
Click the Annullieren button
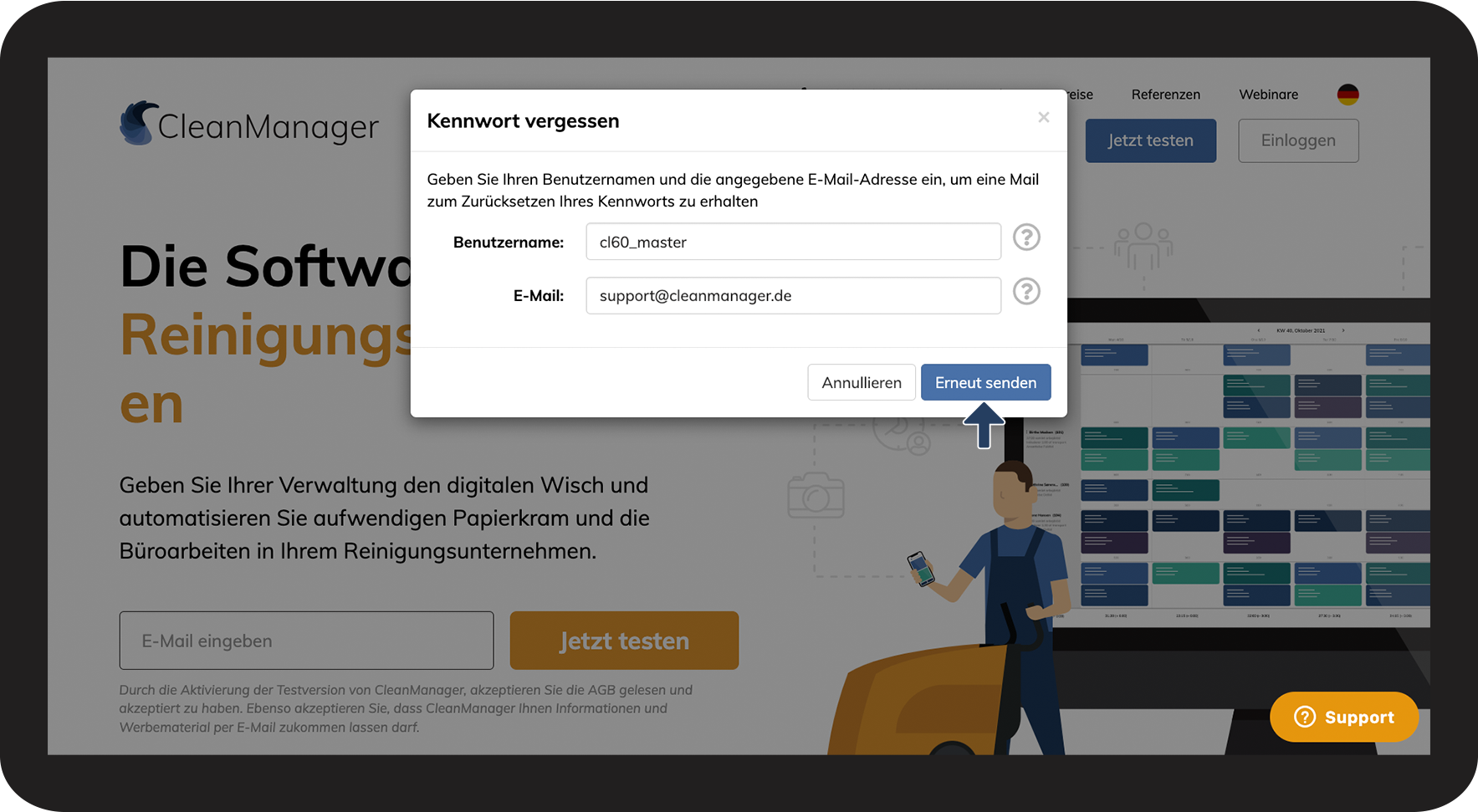coord(862,382)
